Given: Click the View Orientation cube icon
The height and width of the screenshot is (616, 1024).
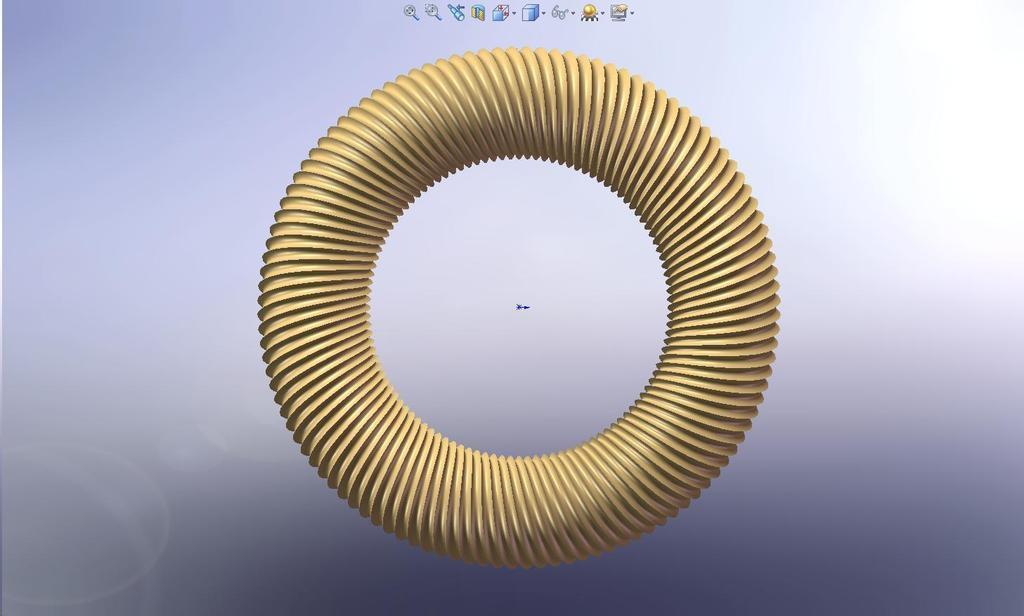Looking at the screenshot, I should click(500, 12).
